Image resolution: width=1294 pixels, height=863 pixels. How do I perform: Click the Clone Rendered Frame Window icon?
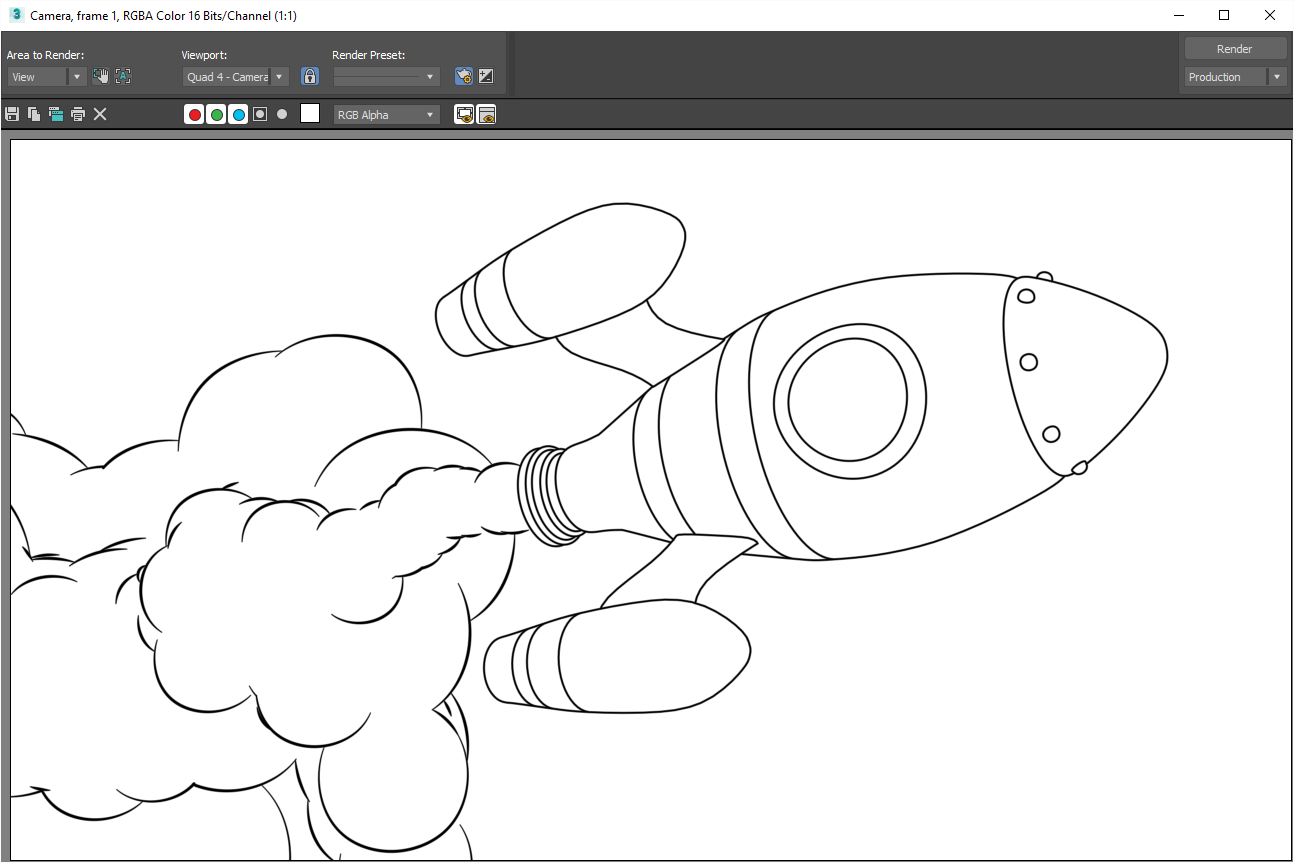point(56,115)
